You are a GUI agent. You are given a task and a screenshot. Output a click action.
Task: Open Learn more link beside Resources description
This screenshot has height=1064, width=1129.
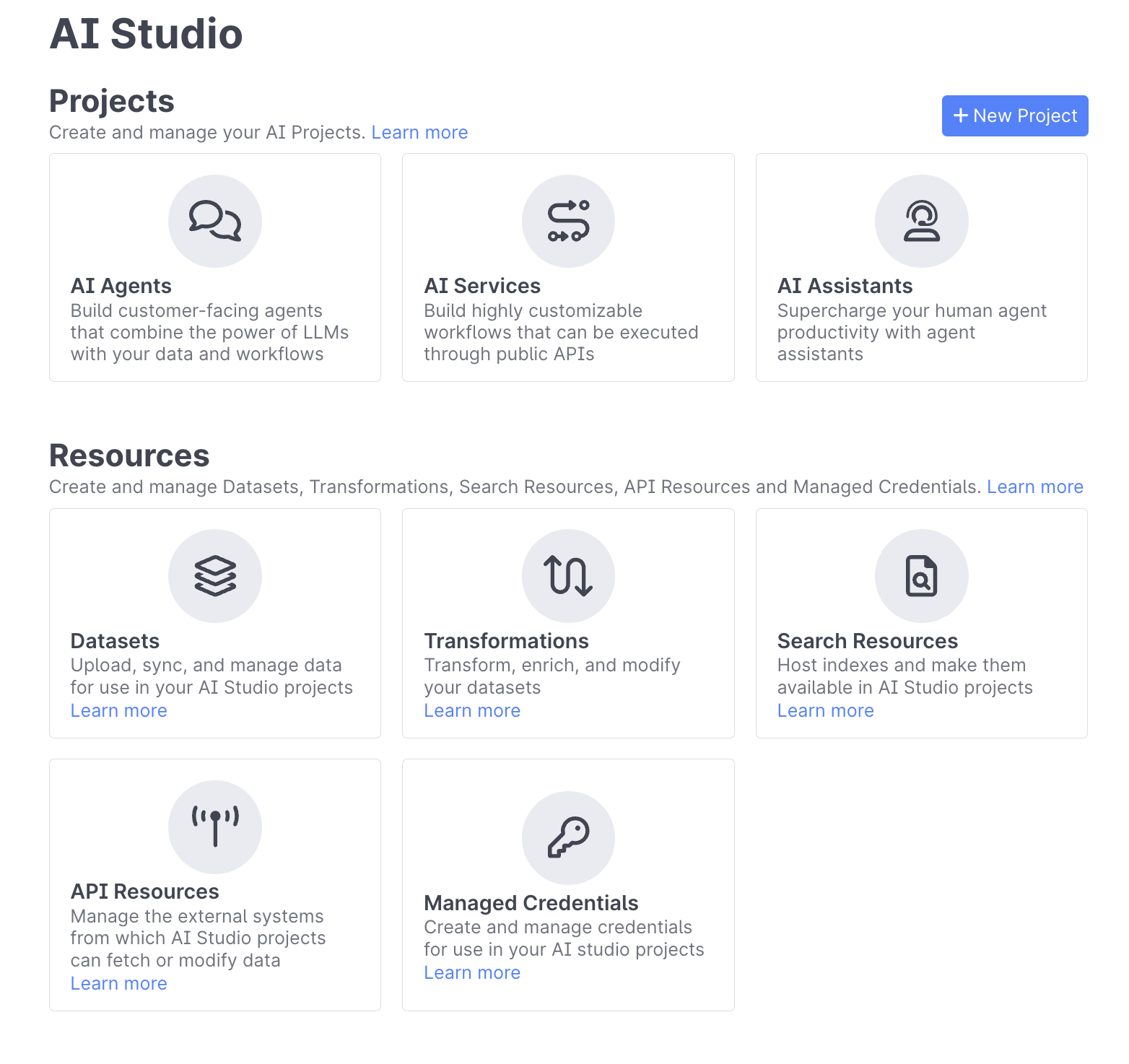[1035, 487]
